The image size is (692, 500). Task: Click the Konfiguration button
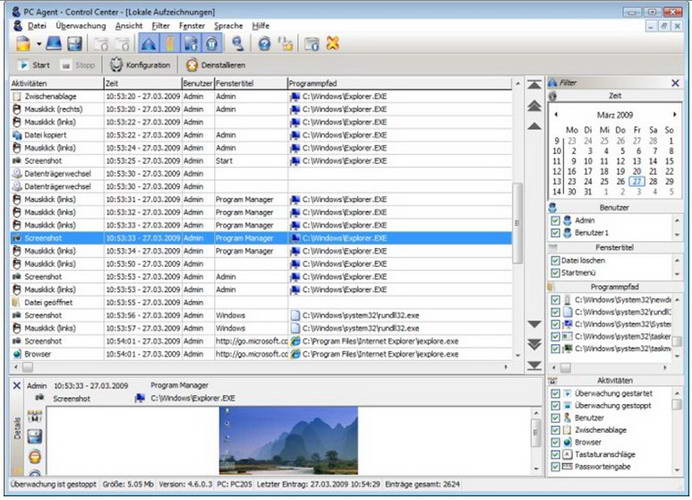[140, 65]
